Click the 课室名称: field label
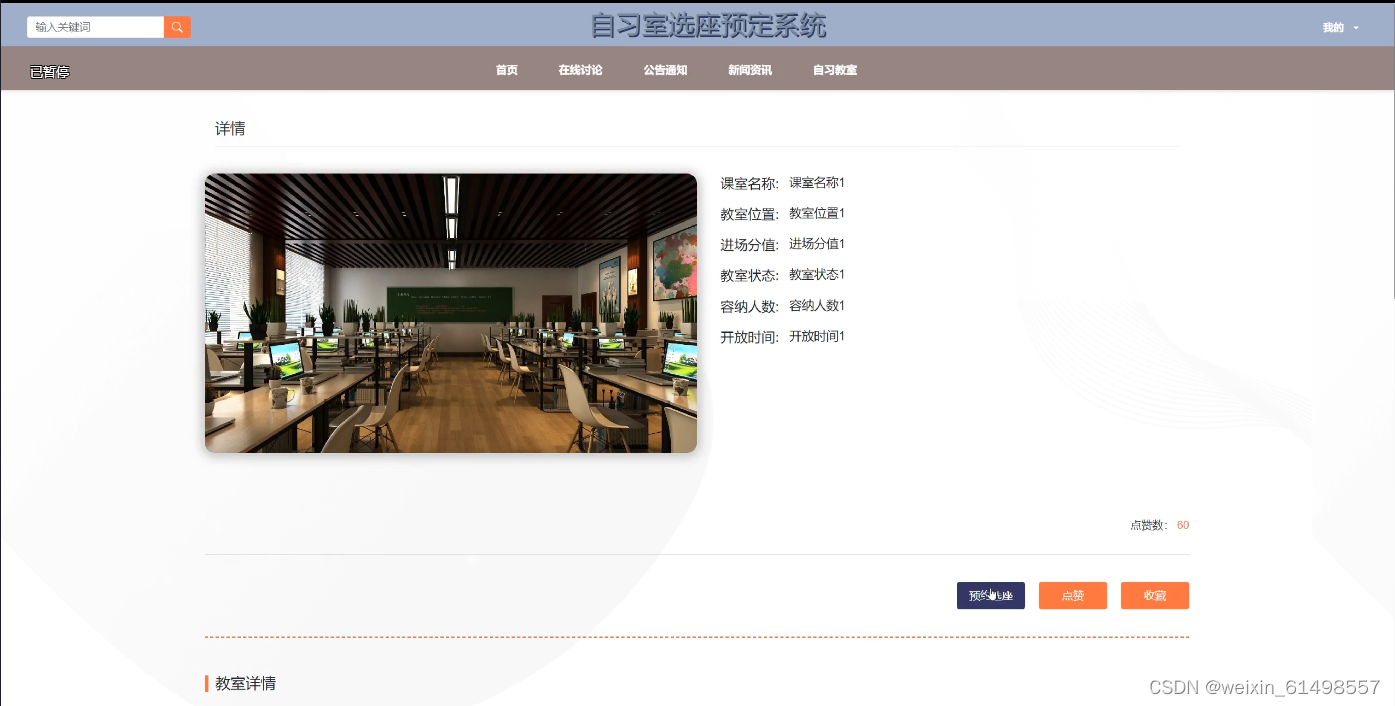The width and height of the screenshot is (1395, 706). coord(749,184)
